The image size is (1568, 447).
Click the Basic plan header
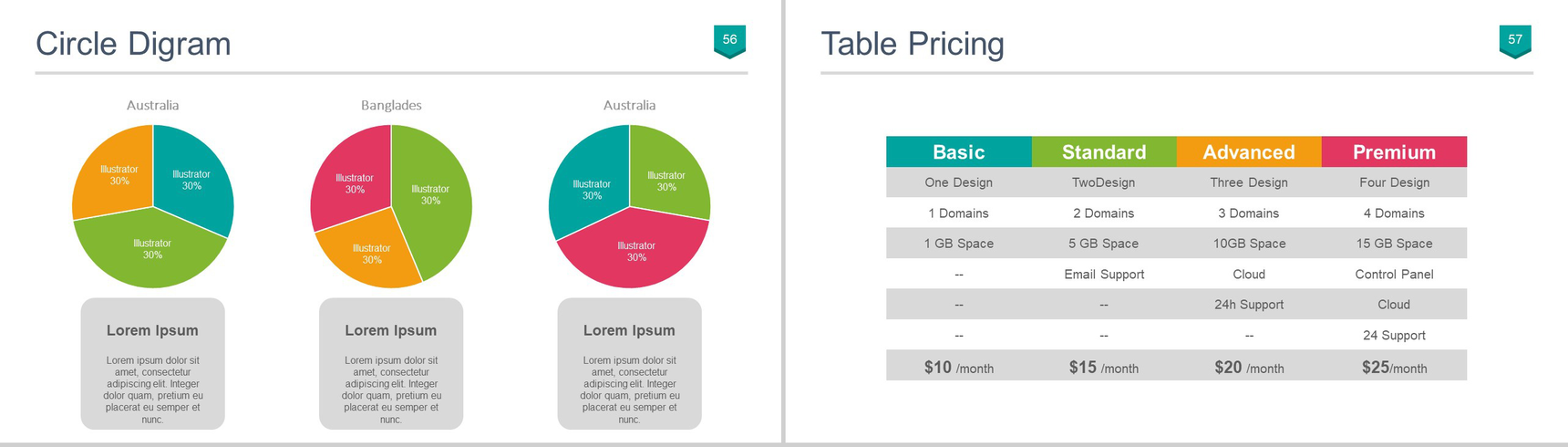coord(958,151)
